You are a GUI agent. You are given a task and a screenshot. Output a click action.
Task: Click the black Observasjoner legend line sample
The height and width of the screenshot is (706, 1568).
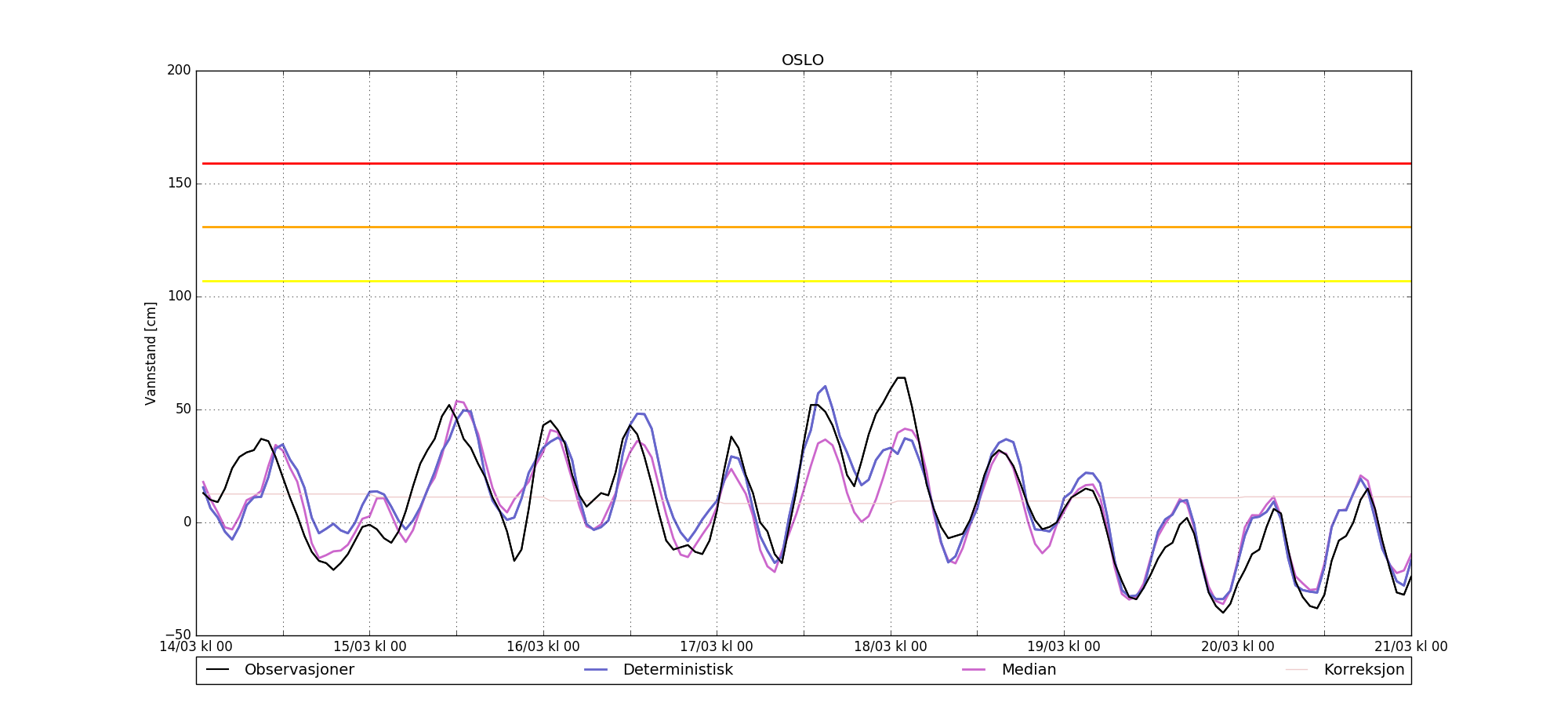217,670
